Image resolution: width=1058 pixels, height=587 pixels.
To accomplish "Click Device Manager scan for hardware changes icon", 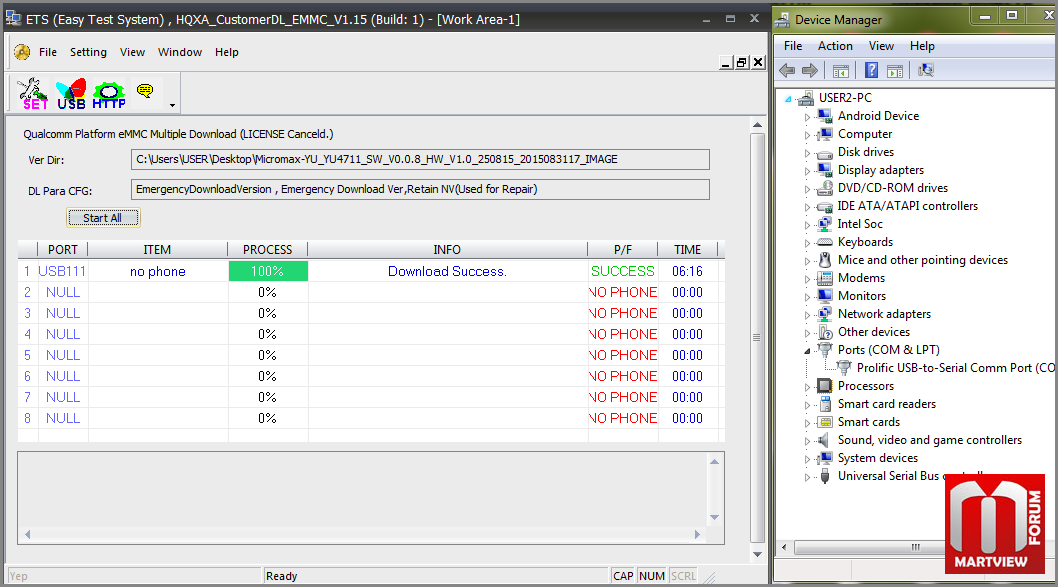I will point(926,70).
